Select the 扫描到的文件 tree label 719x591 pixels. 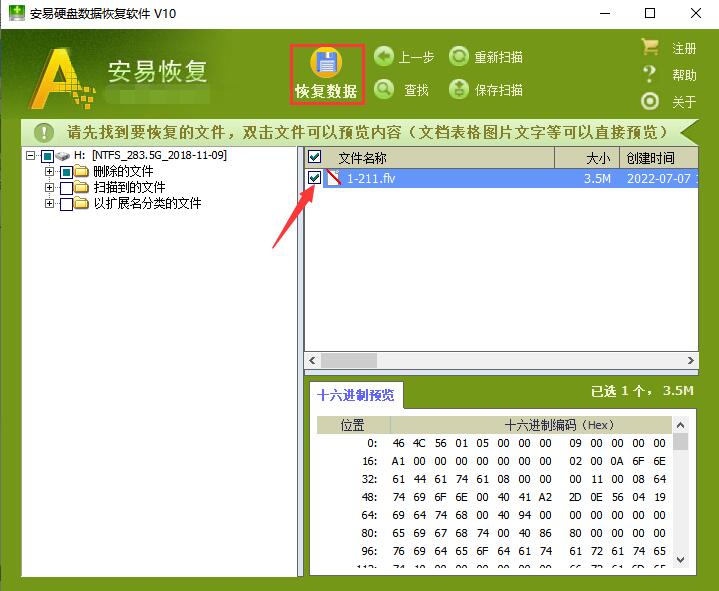[x=129, y=187]
